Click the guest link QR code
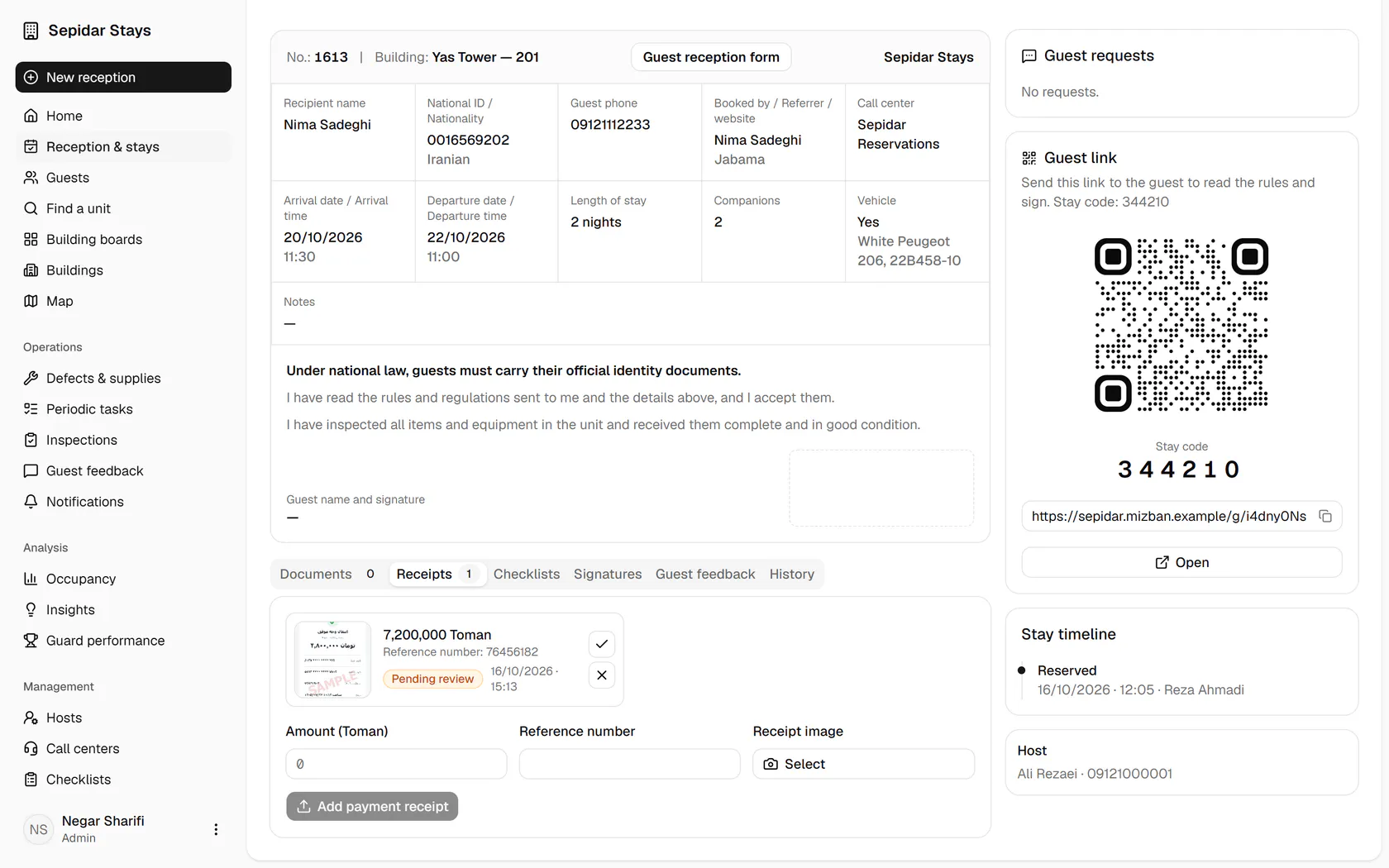This screenshot has height=868, width=1389. pyautogui.click(x=1181, y=325)
